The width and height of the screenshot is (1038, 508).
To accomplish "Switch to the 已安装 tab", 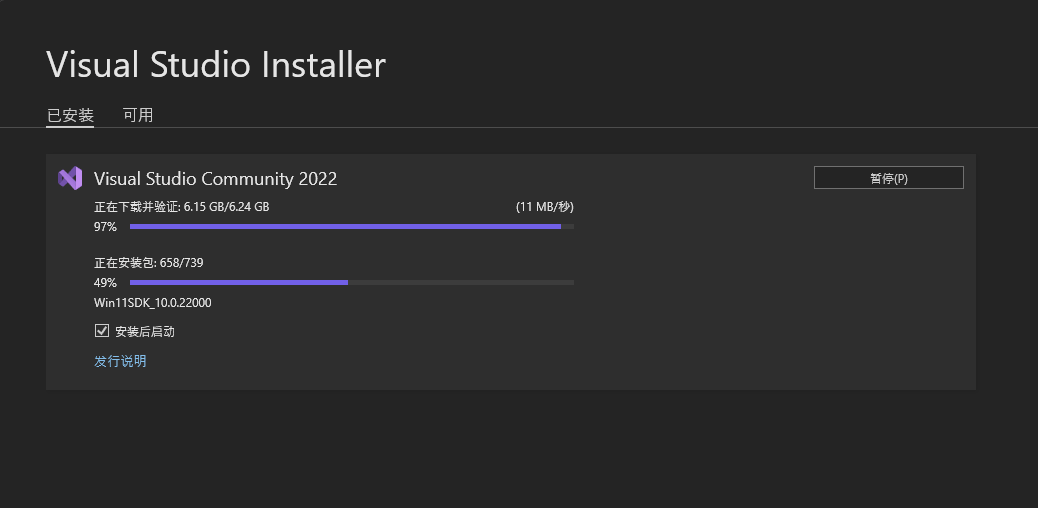I will pos(70,115).
